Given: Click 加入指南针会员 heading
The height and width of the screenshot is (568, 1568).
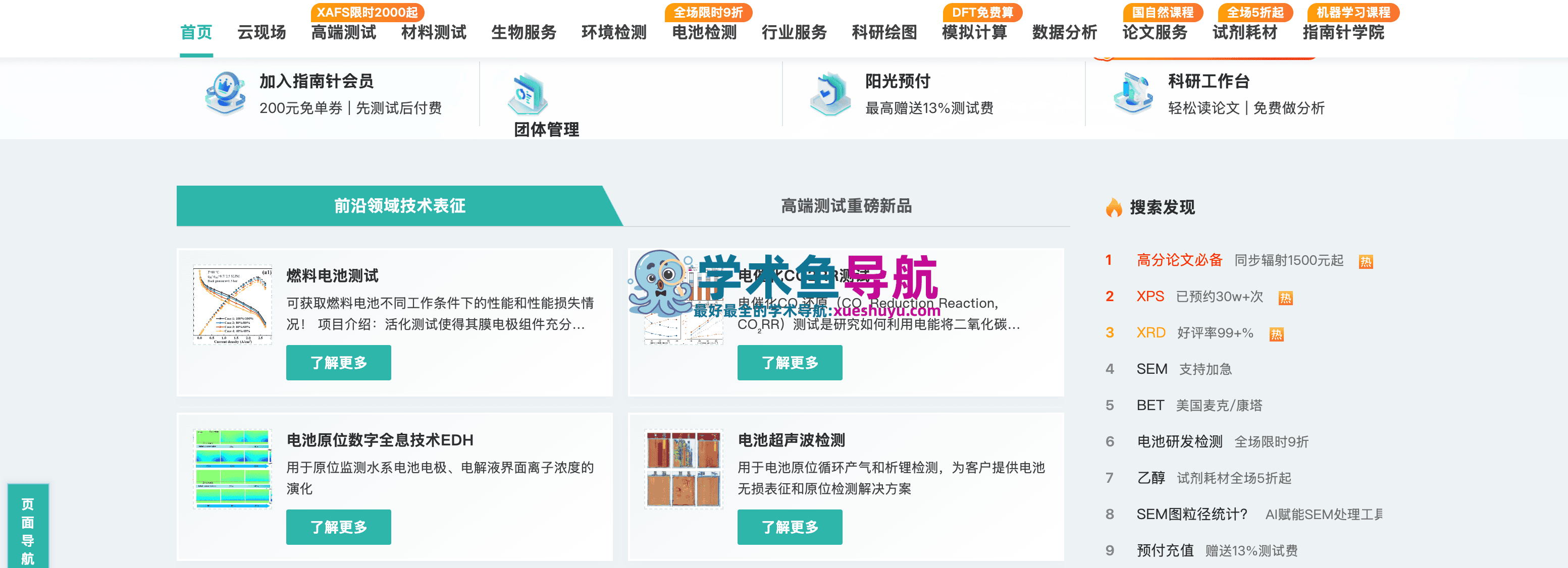Looking at the screenshot, I should click(316, 82).
